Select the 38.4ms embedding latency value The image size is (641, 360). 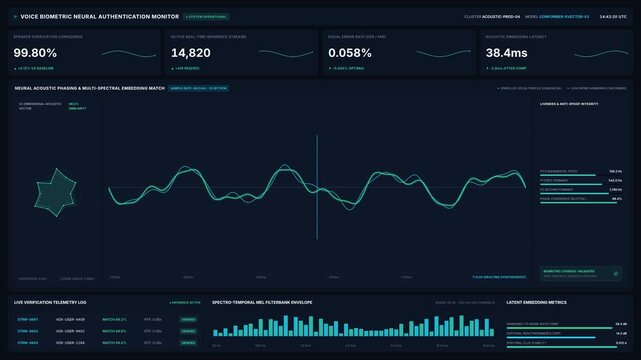click(506, 53)
